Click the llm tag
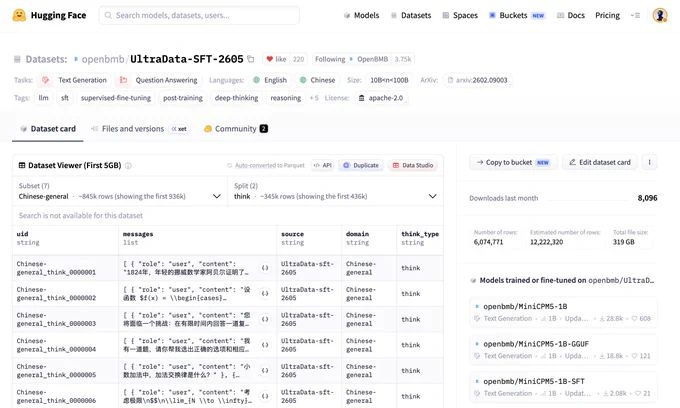 (43, 98)
